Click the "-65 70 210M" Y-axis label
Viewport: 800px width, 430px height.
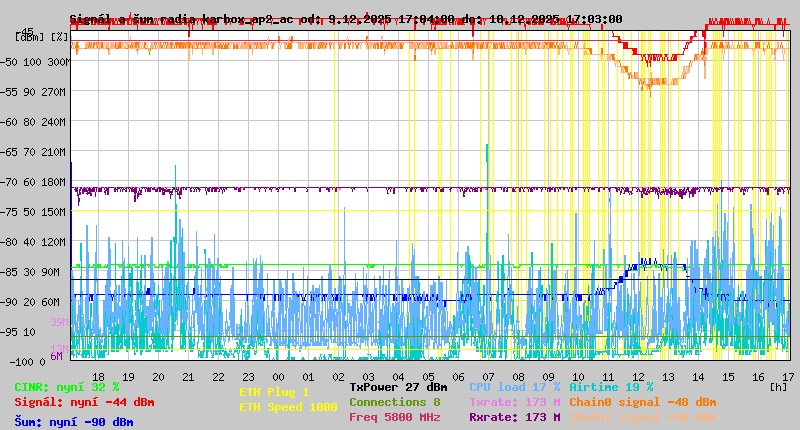pos(33,152)
